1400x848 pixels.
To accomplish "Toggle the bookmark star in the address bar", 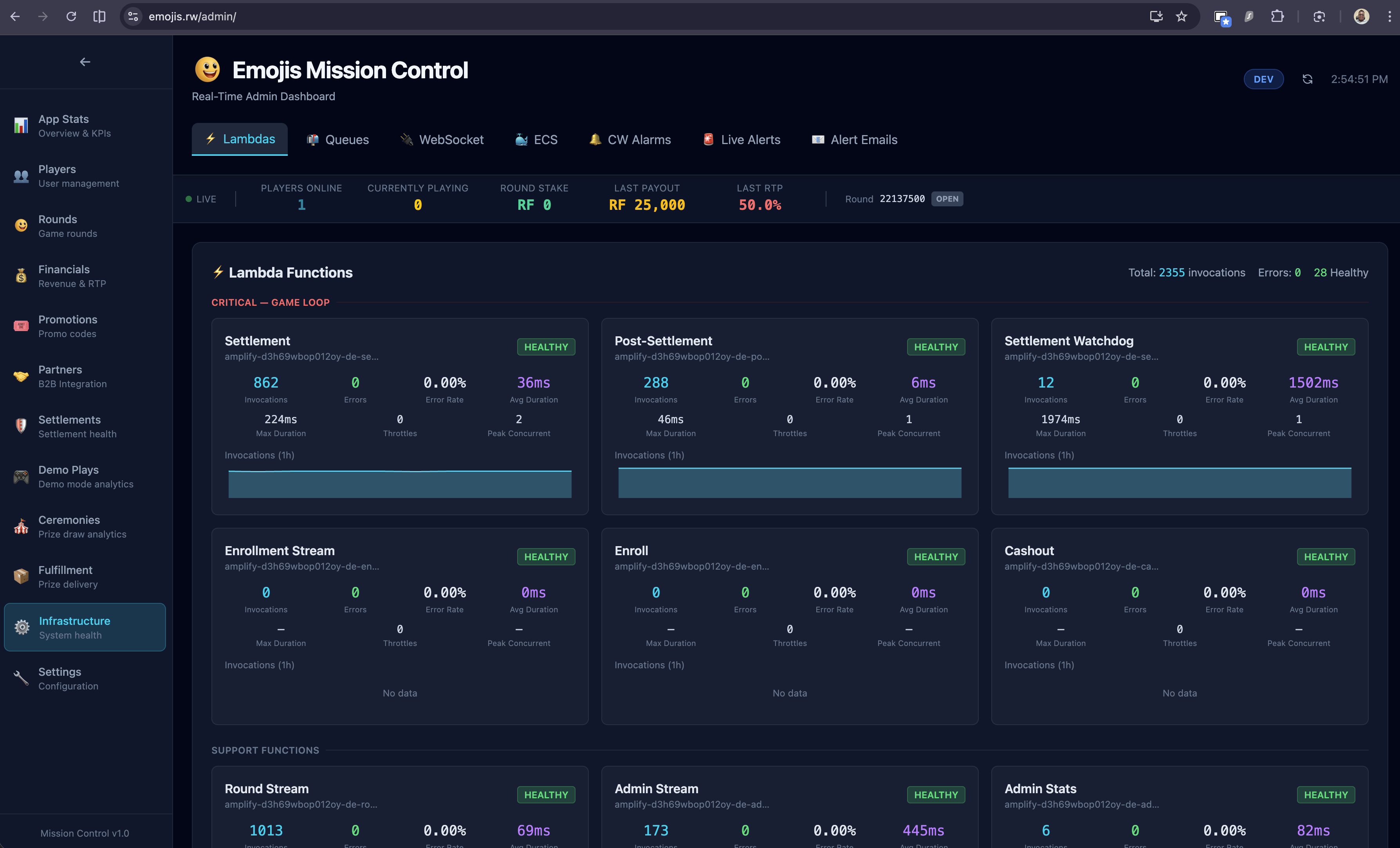I will [x=1182, y=16].
